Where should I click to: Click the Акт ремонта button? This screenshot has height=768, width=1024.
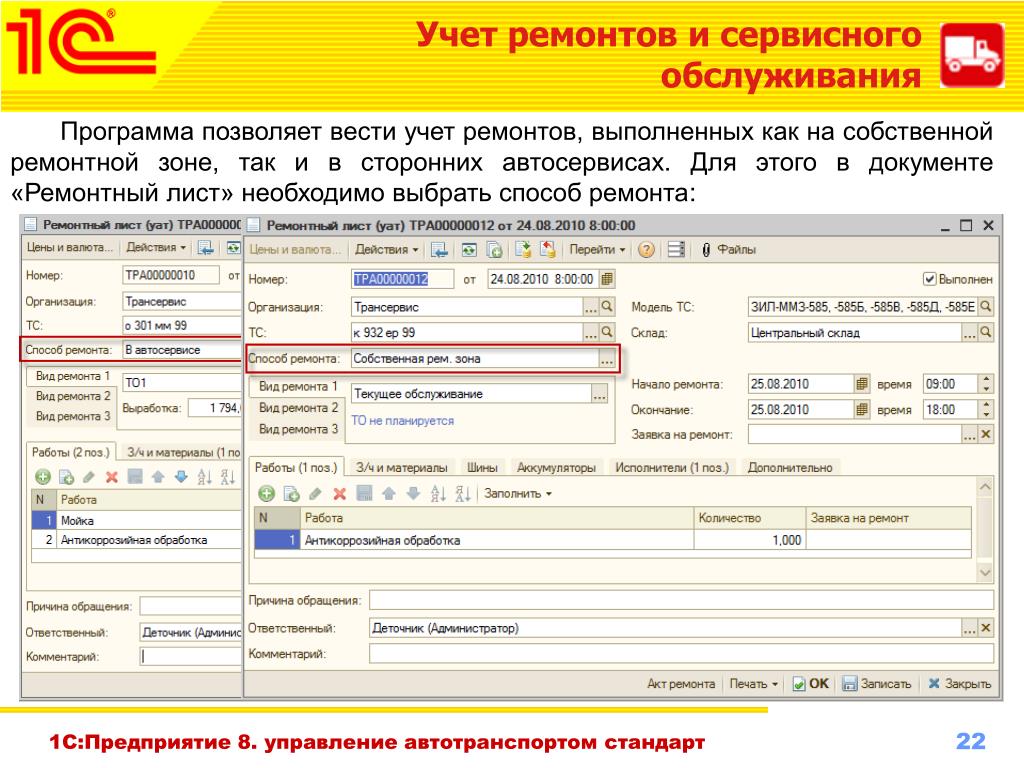680,684
